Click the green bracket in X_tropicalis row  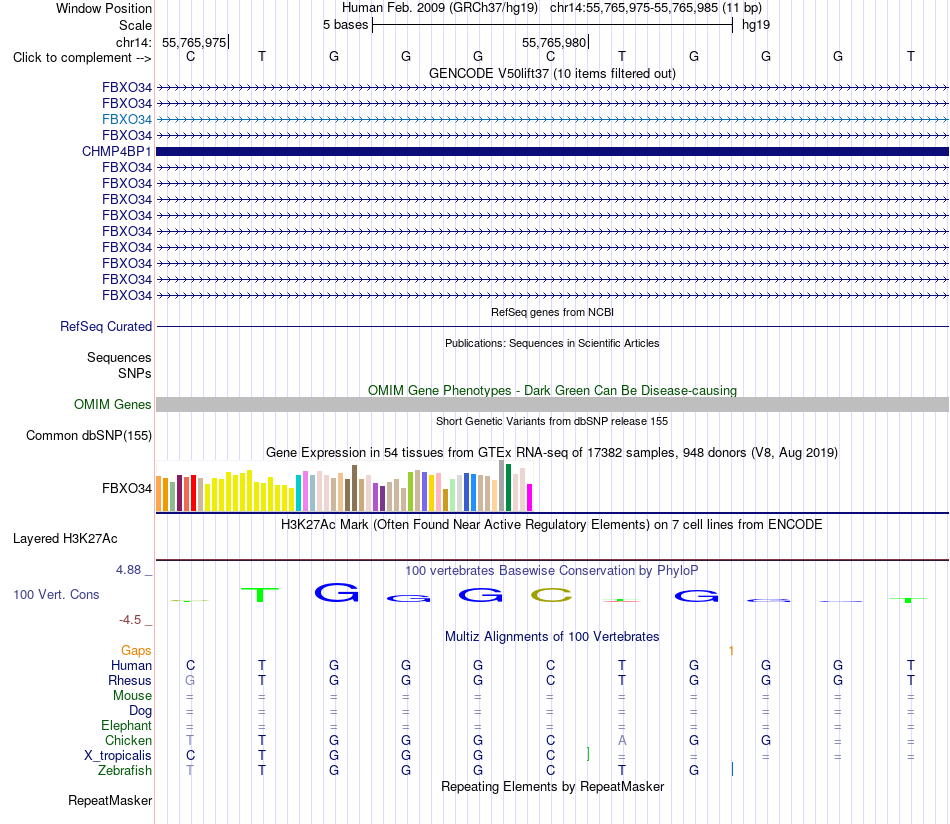(588, 754)
